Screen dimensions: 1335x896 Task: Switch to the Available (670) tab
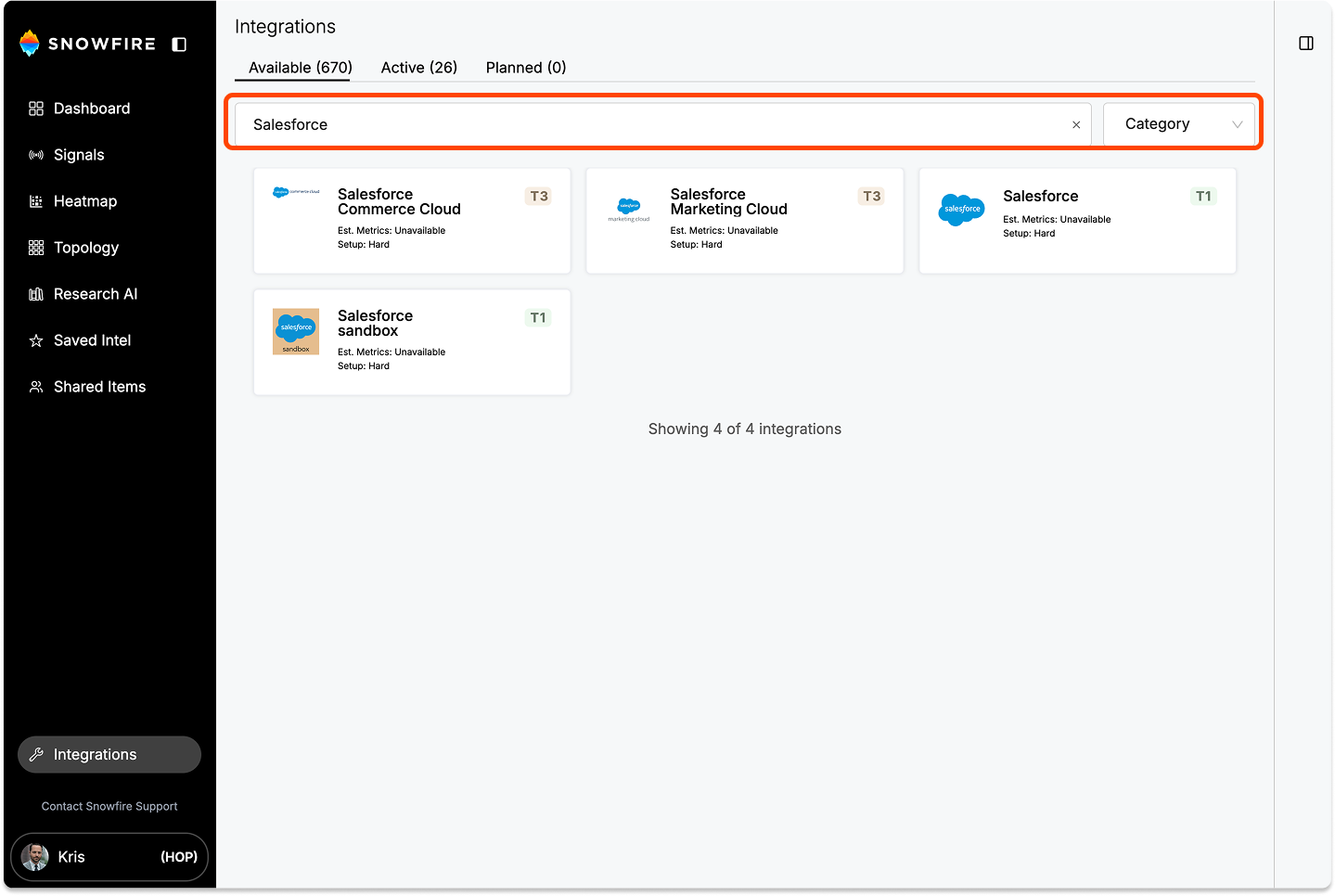pyautogui.click(x=301, y=68)
